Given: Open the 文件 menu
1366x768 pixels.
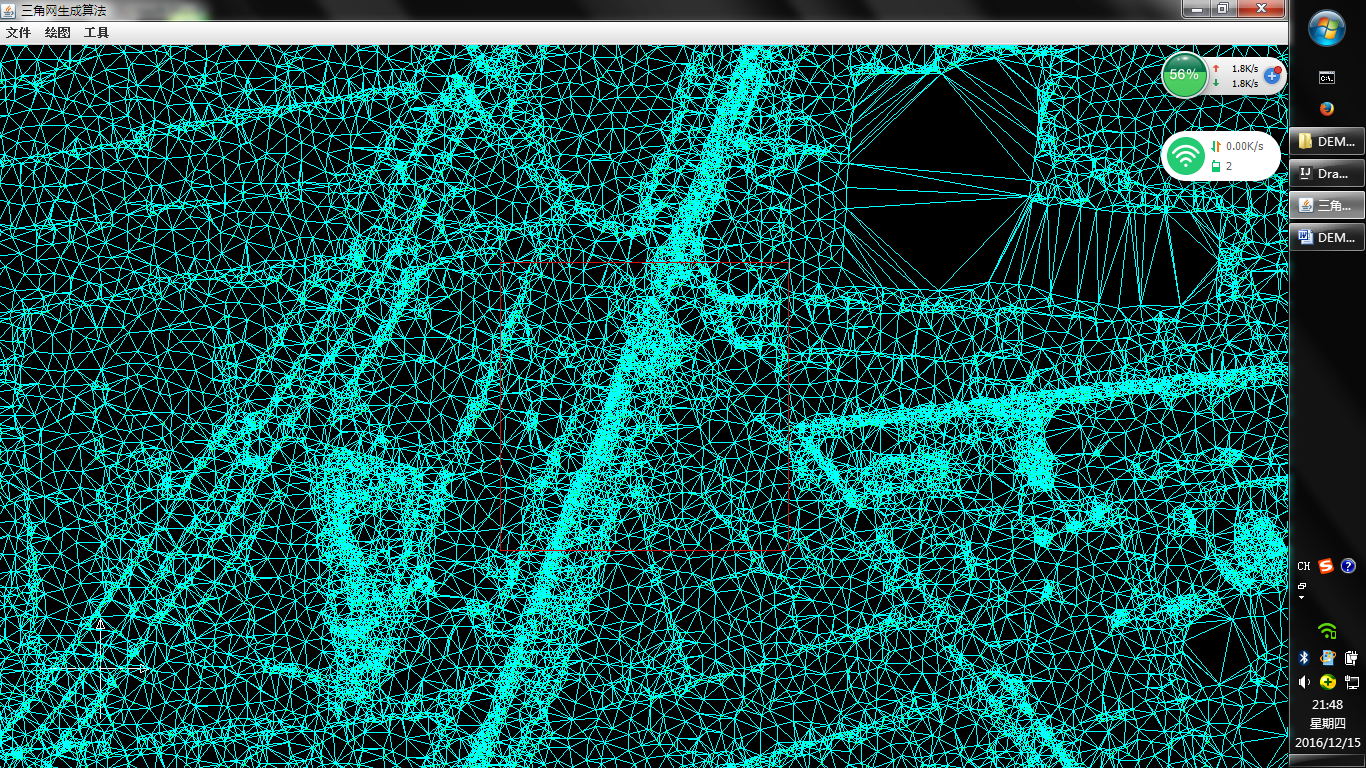Looking at the screenshot, I should point(18,33).
